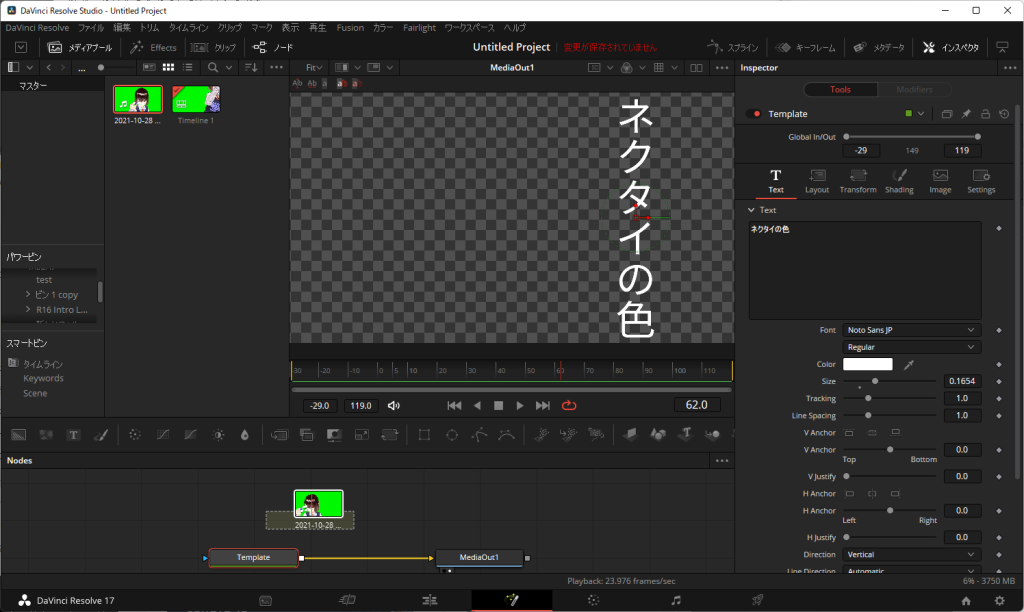This screenshot has width=1024, height=612.
Task: Add a Blur node (droplet icon)
Action: point(245,435)
